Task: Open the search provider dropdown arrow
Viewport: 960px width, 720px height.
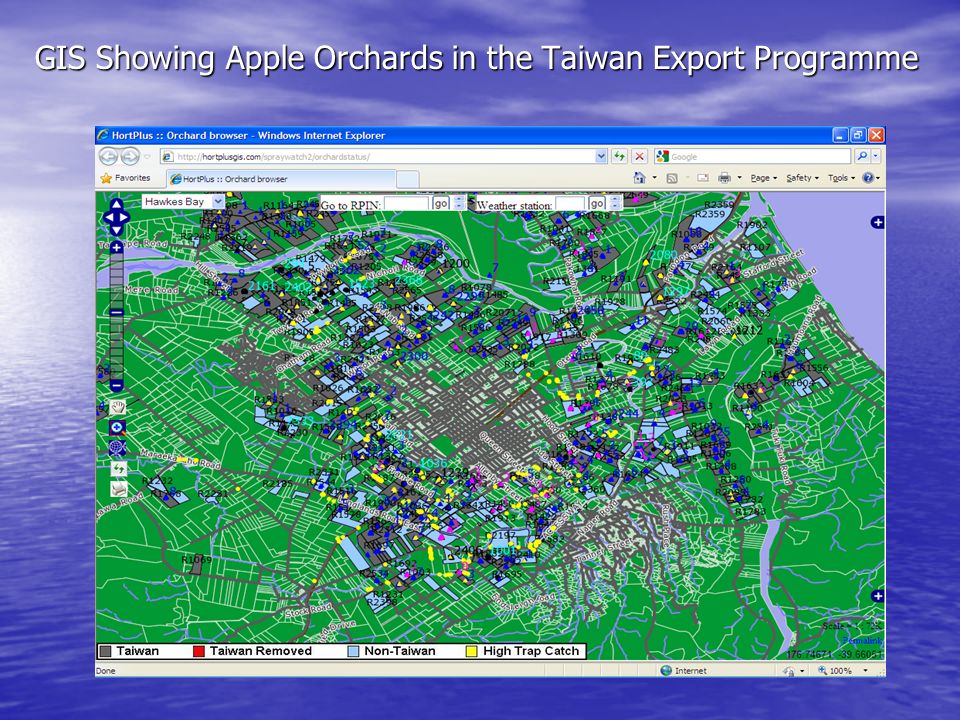Action: [876, 156]
